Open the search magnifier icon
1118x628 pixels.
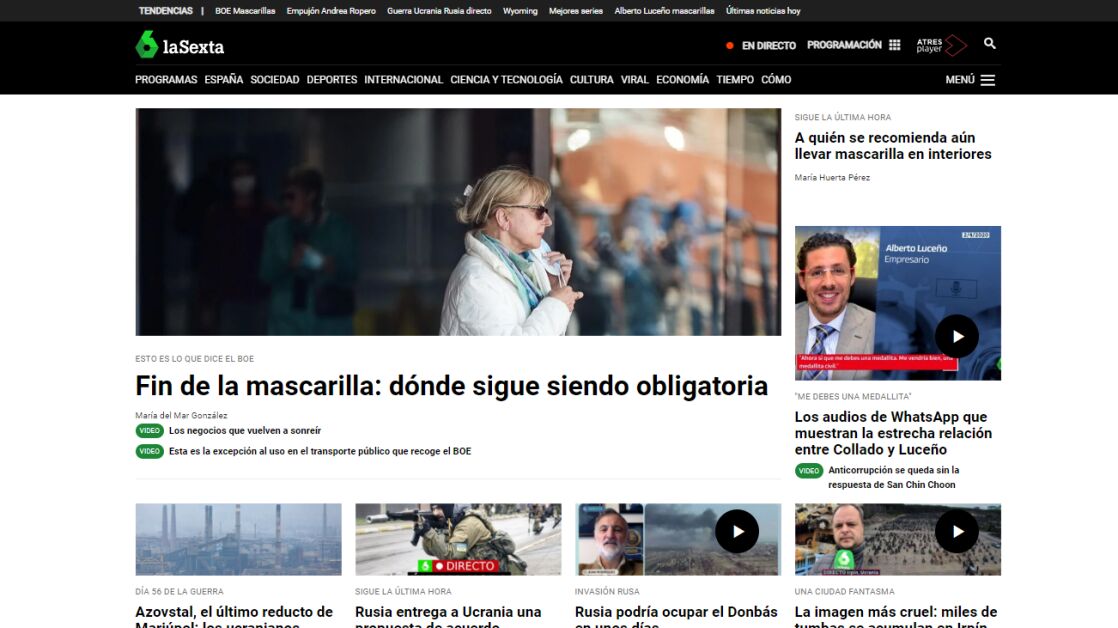(989, 44)
